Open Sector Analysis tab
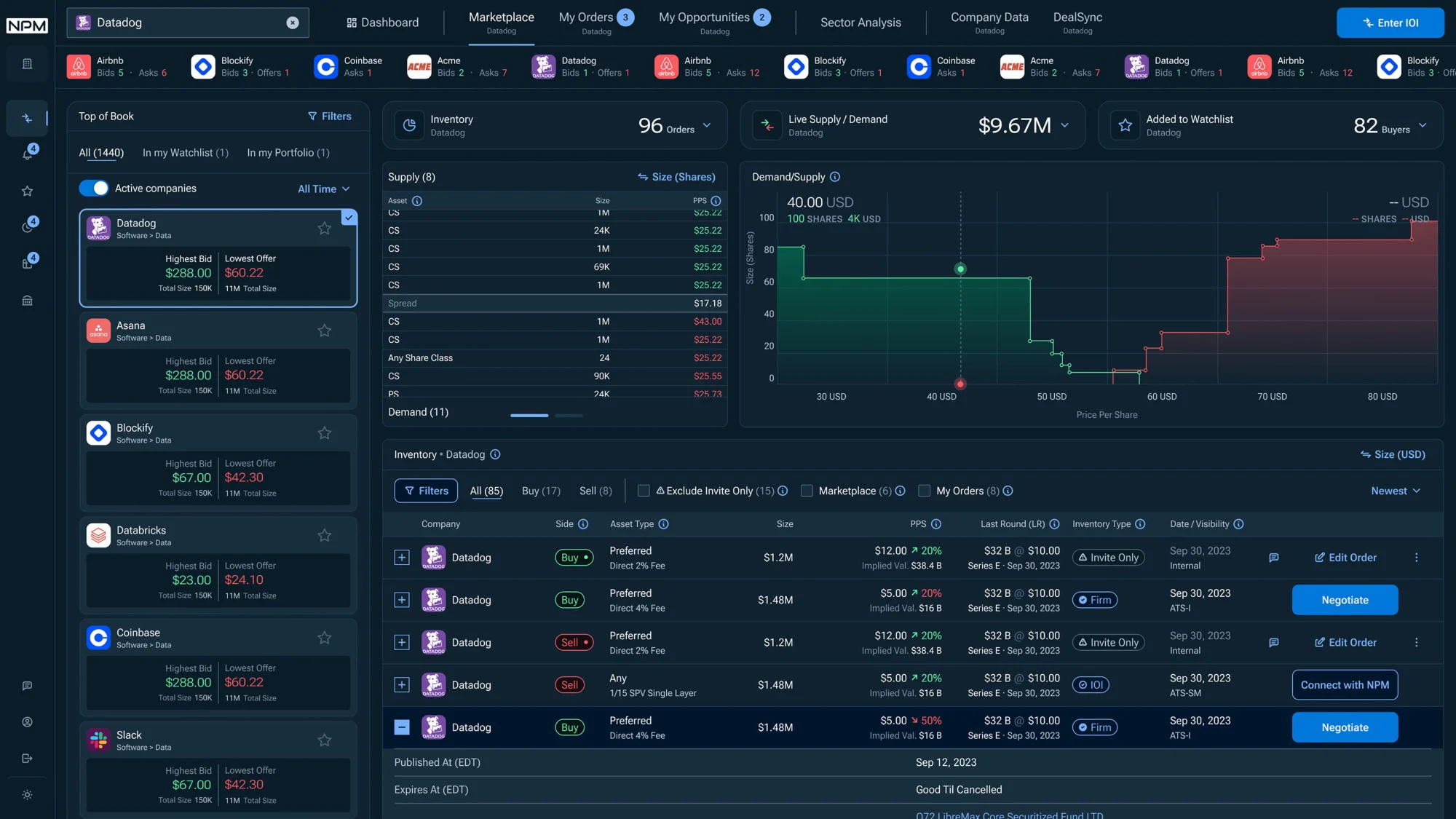1456x819 pixels. point(860,23)
